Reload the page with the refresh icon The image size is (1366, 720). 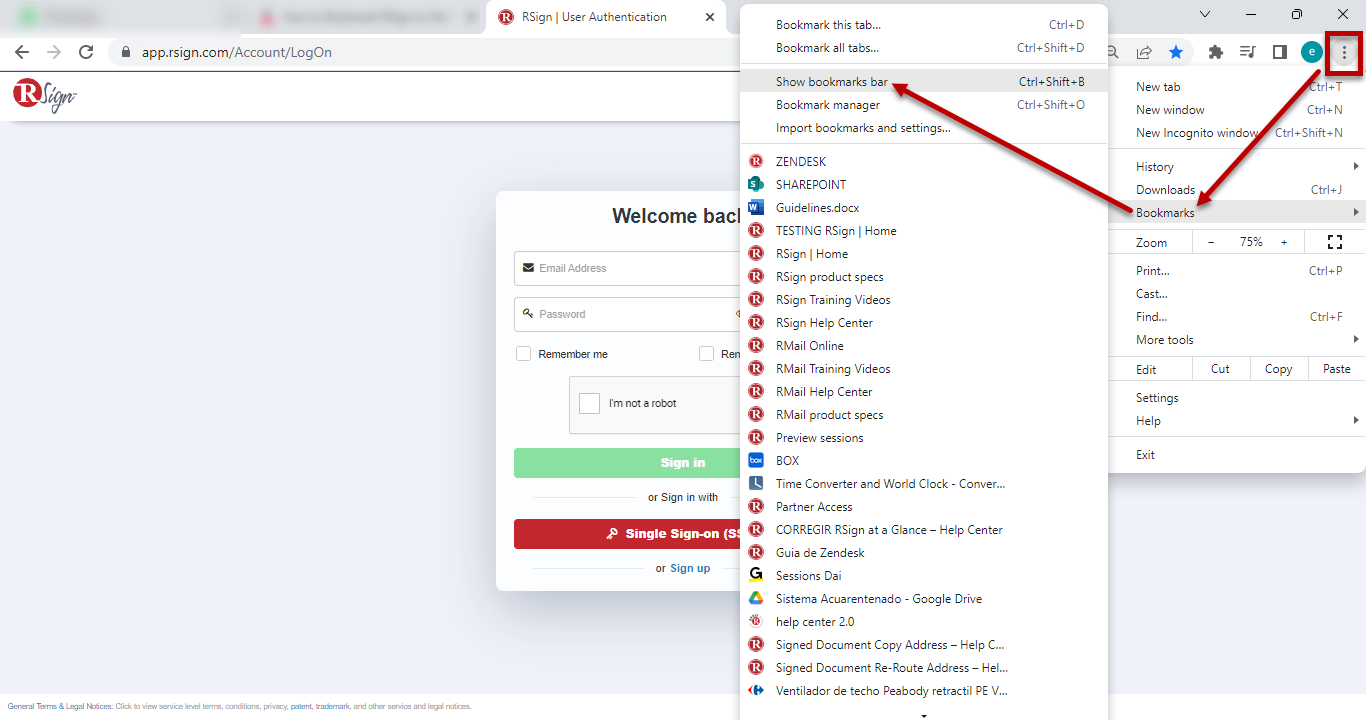click(86, 52)
